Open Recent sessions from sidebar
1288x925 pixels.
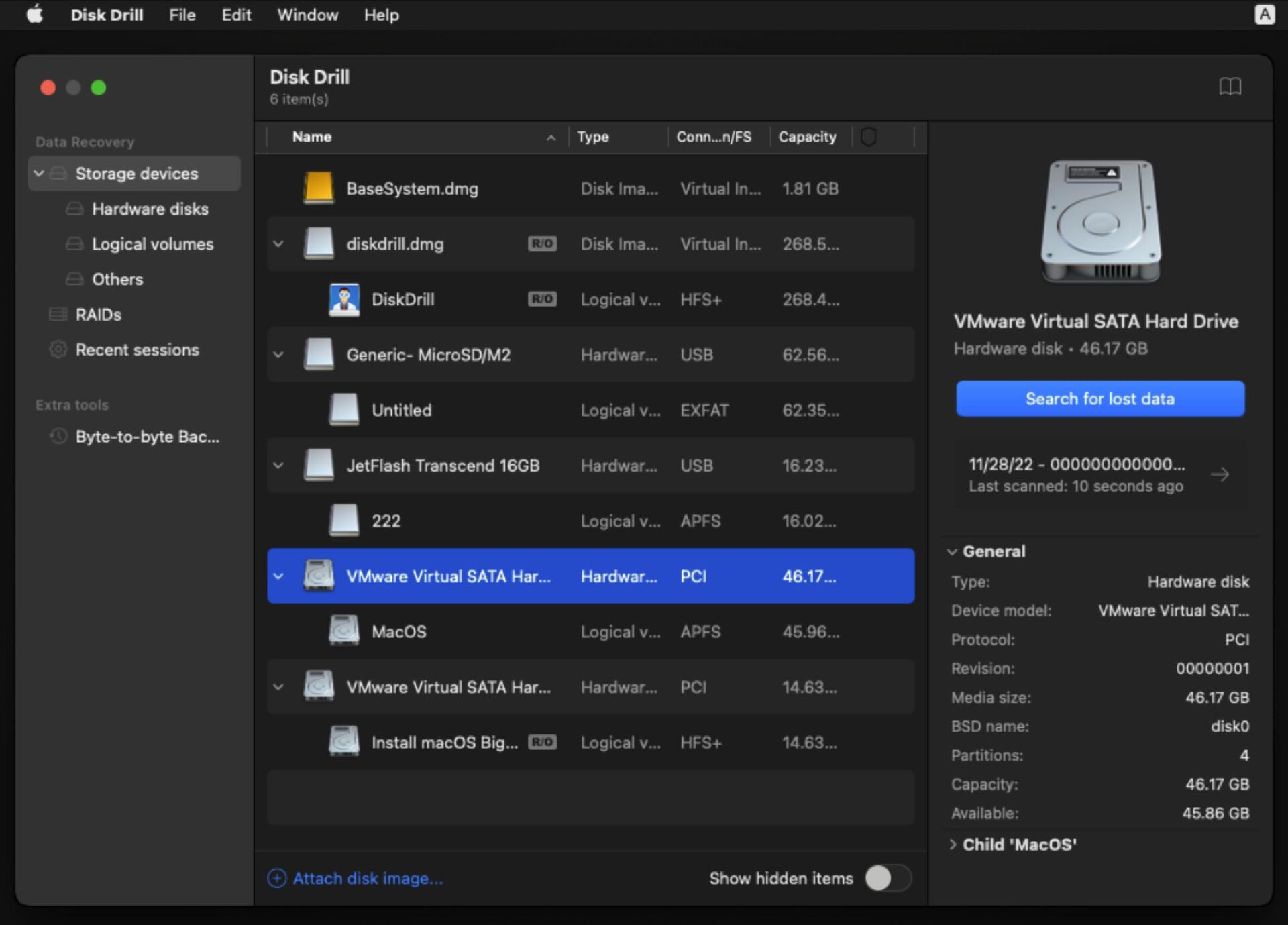pyautogui.click(x=136, y=349)
